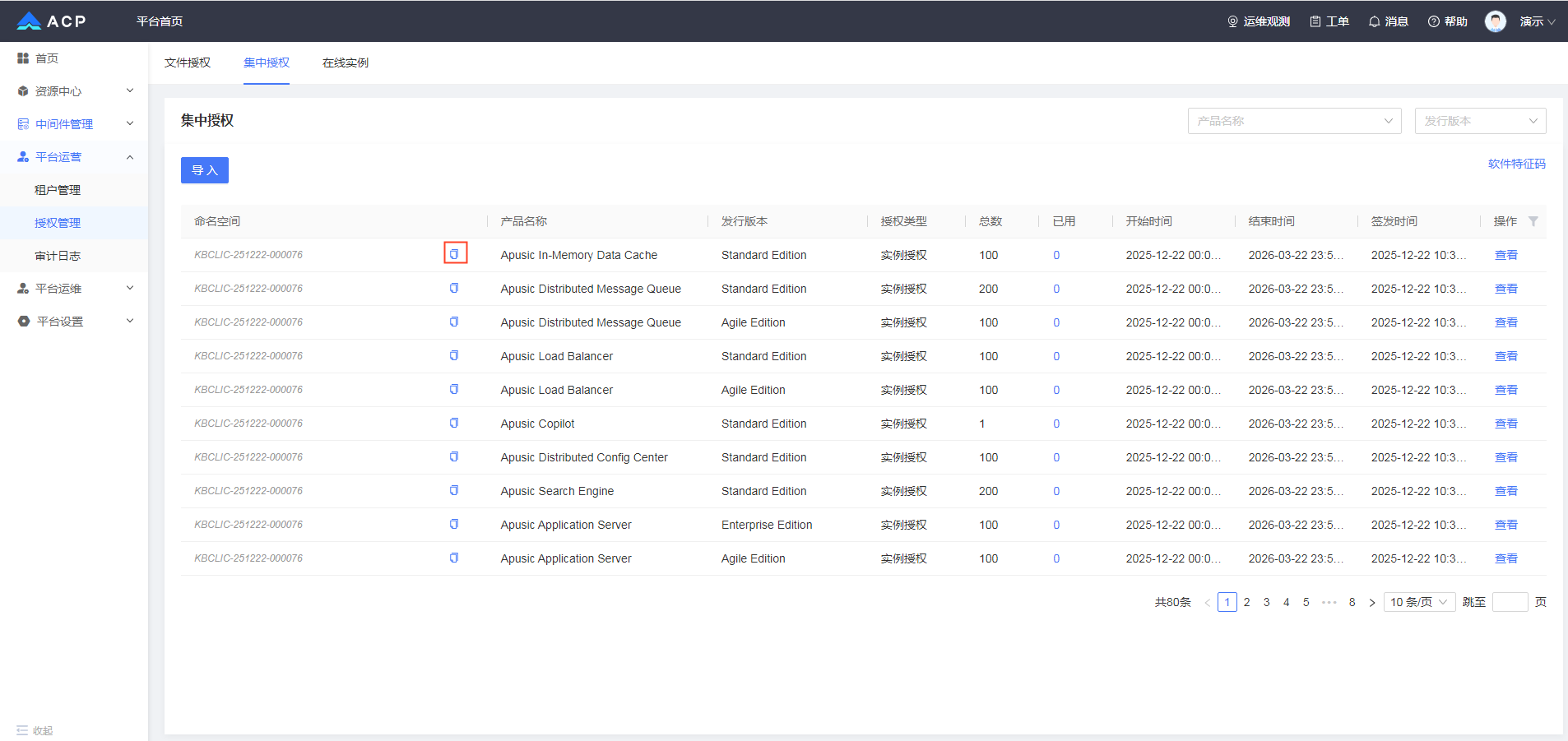Open the 演示 user account dropdown
Screen dimensions: 1568x741
tap(1537, 21)
